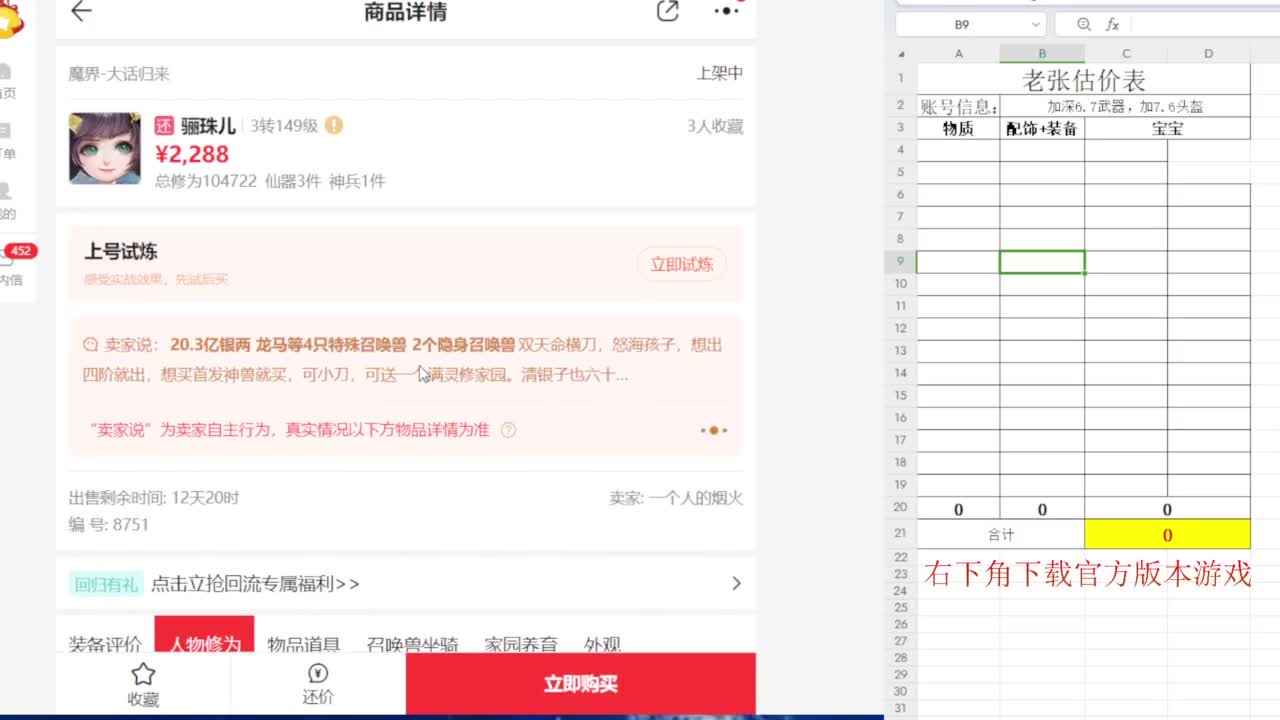Open the 召唤兽坐骑 tab
Screen dimensions: 1280x720
click(412, 644)
